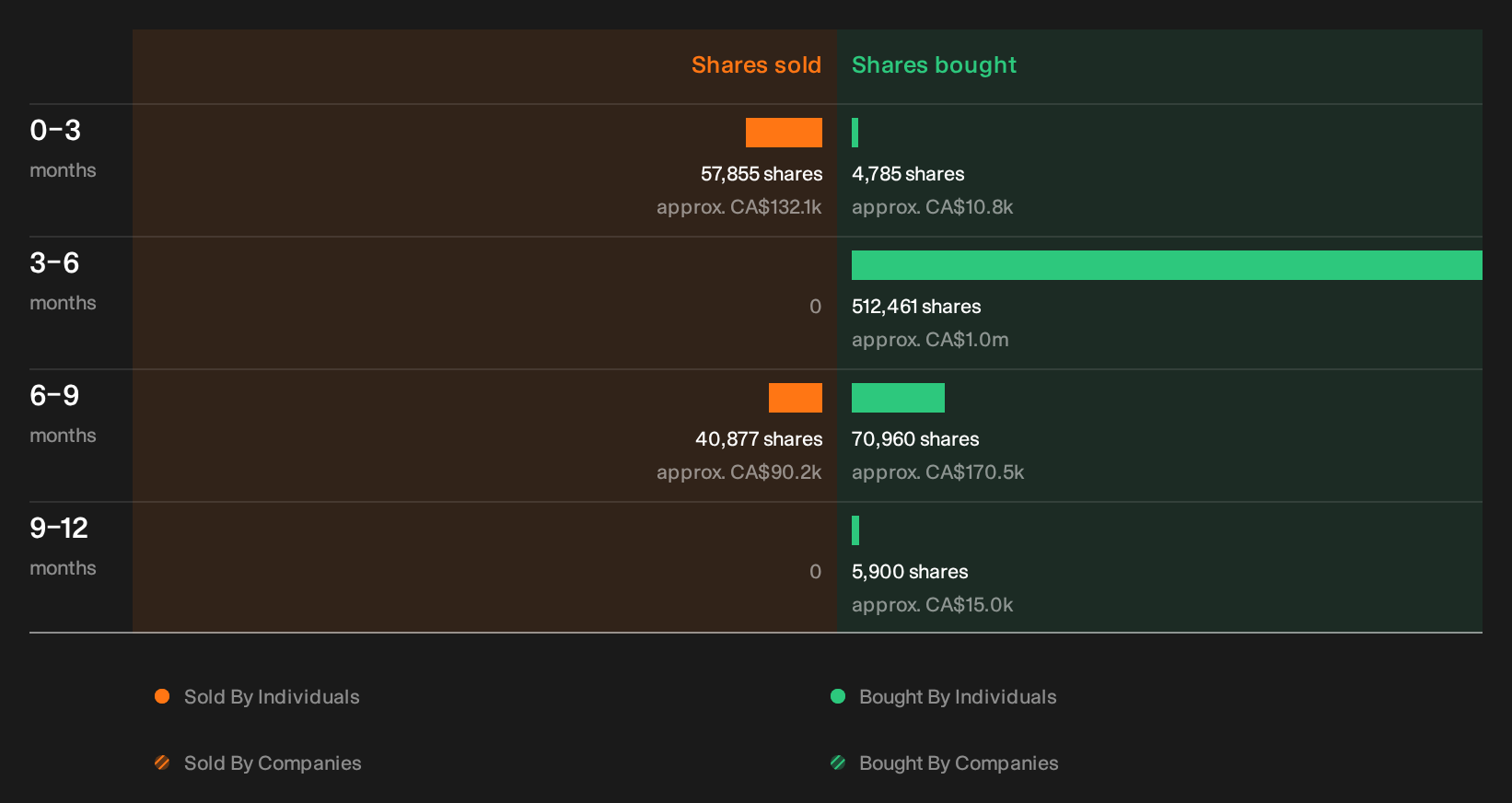The image size is (1512, 803).
Task: Click the approx. CA$10.8k amount
Action: (932, 207)
